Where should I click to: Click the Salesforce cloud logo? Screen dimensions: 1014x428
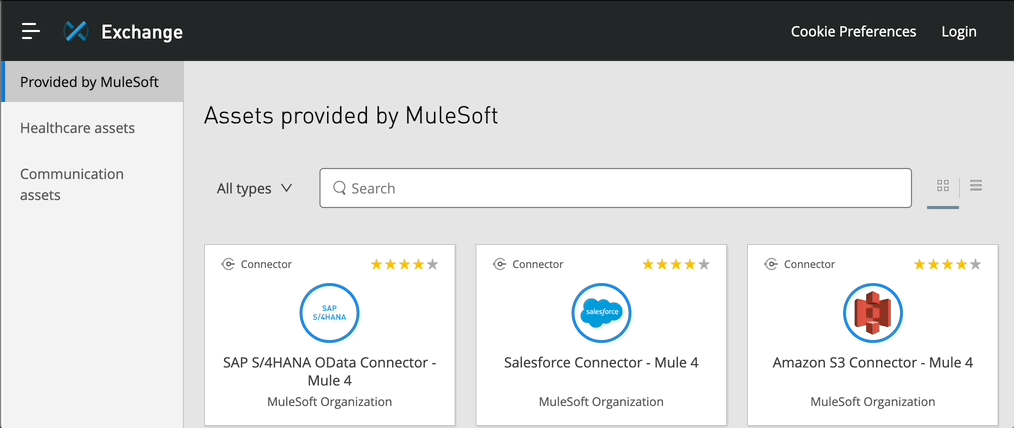coord(601,313)
